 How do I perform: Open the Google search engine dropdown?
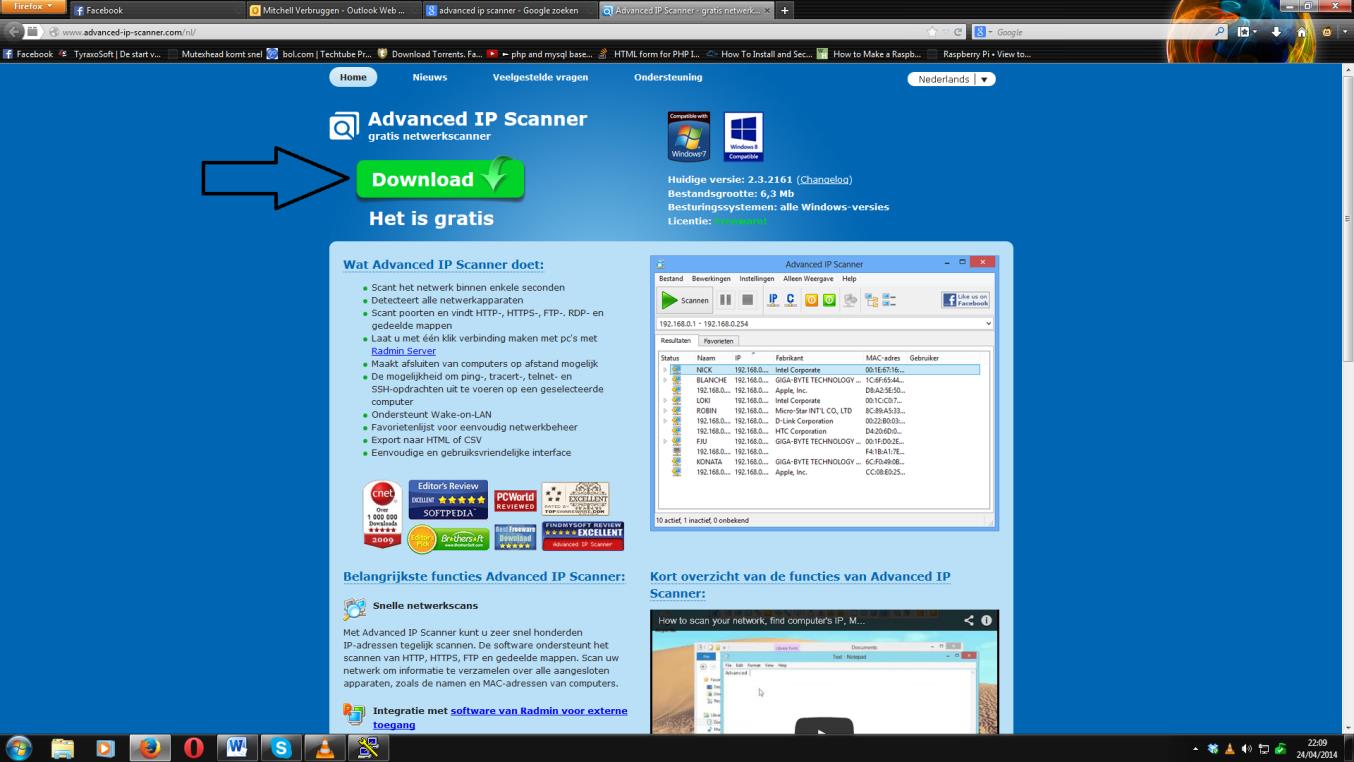(983, 32)
